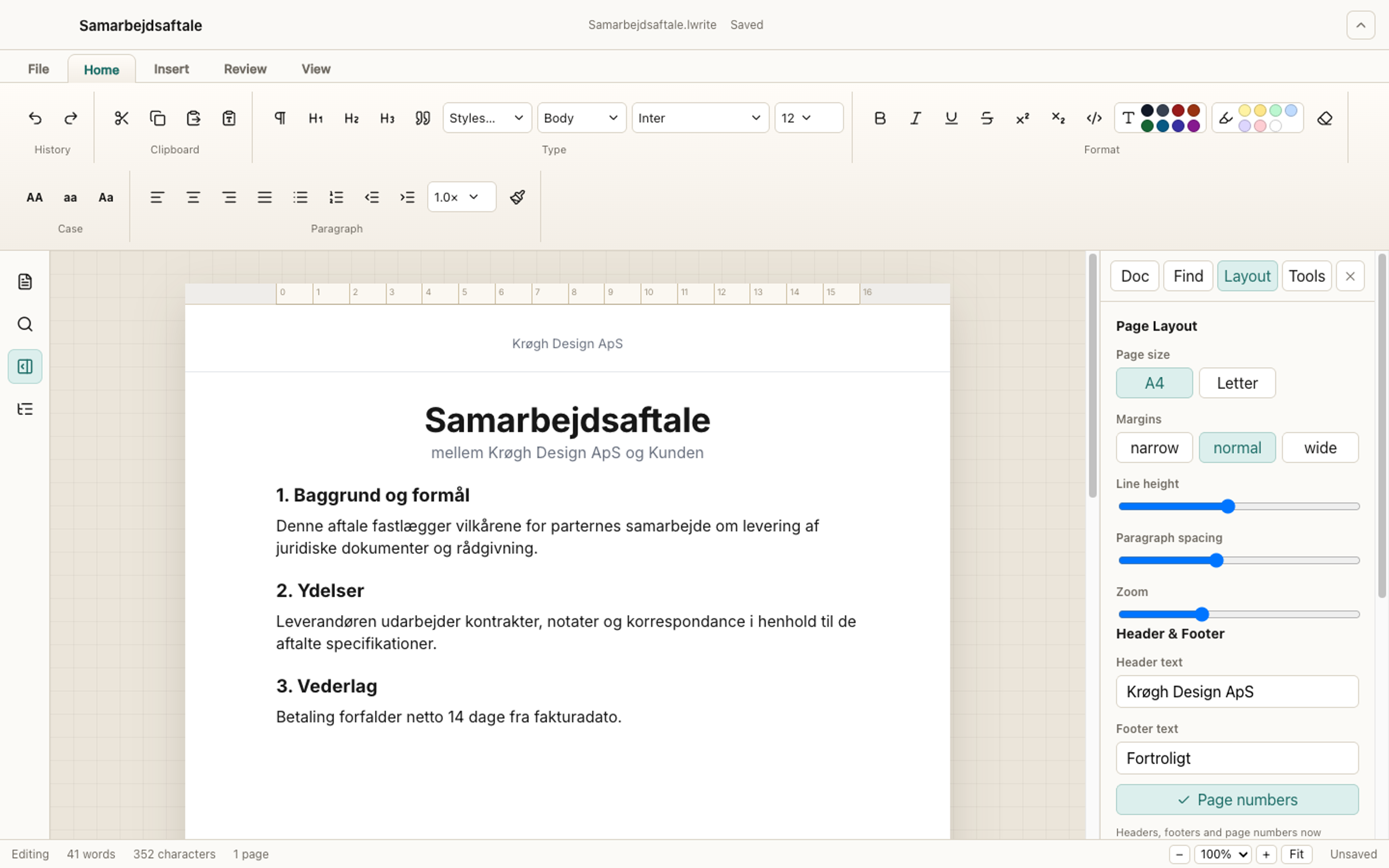The width and height of the screenshot is (1389, 868).
Task: Open the Styles dropdown
Action: [487, 118]
